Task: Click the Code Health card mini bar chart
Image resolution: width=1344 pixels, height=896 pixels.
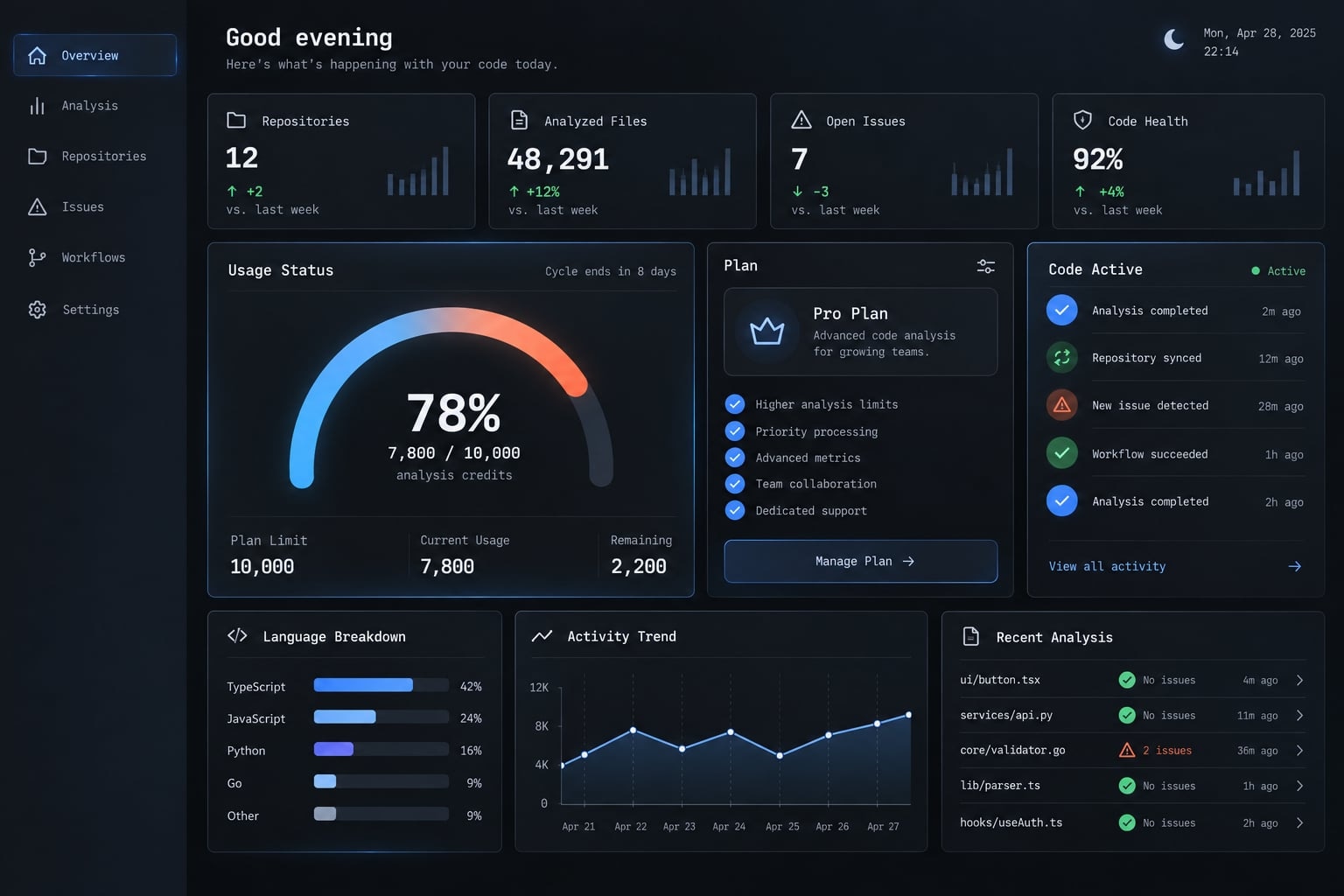Action: point(1266,172)
